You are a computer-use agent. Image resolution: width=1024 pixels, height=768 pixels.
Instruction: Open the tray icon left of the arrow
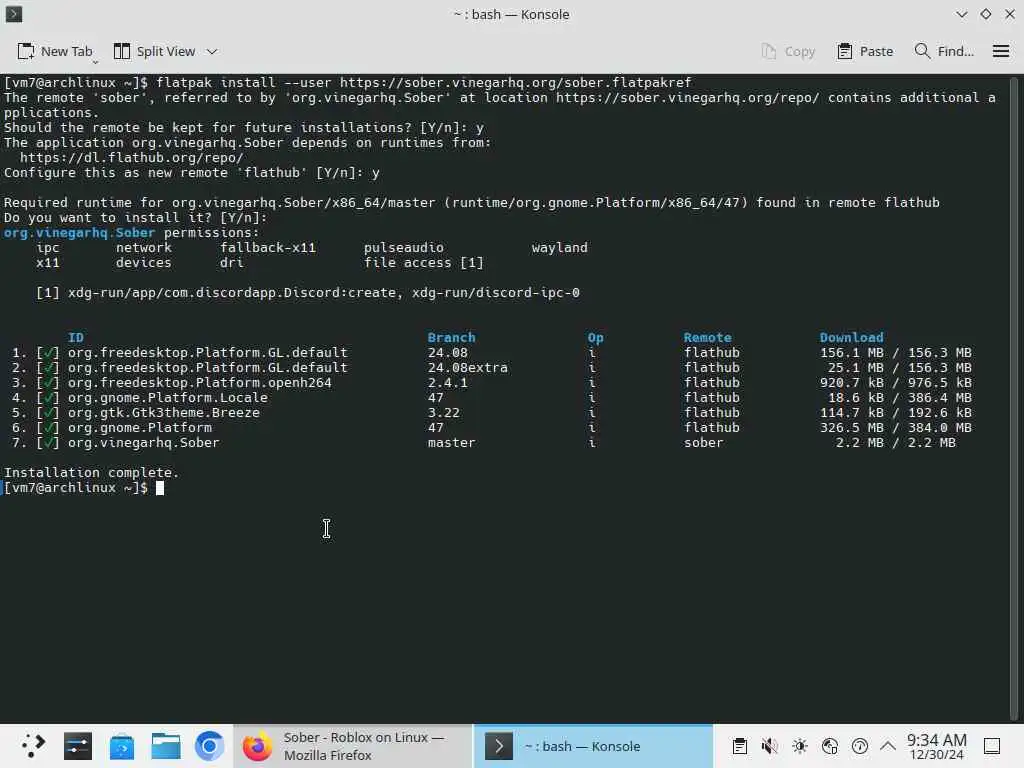click(x=860, y=746)
